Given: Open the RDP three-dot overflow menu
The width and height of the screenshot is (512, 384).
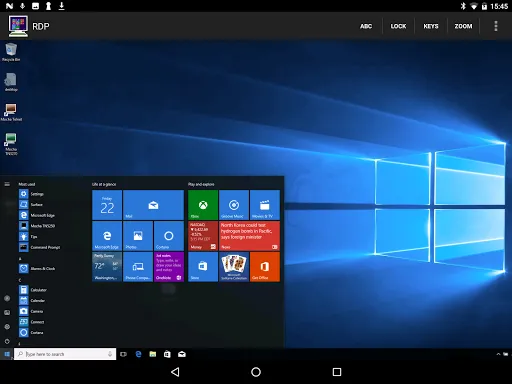Looking at the screenshot, I should (x=496, y=26).
